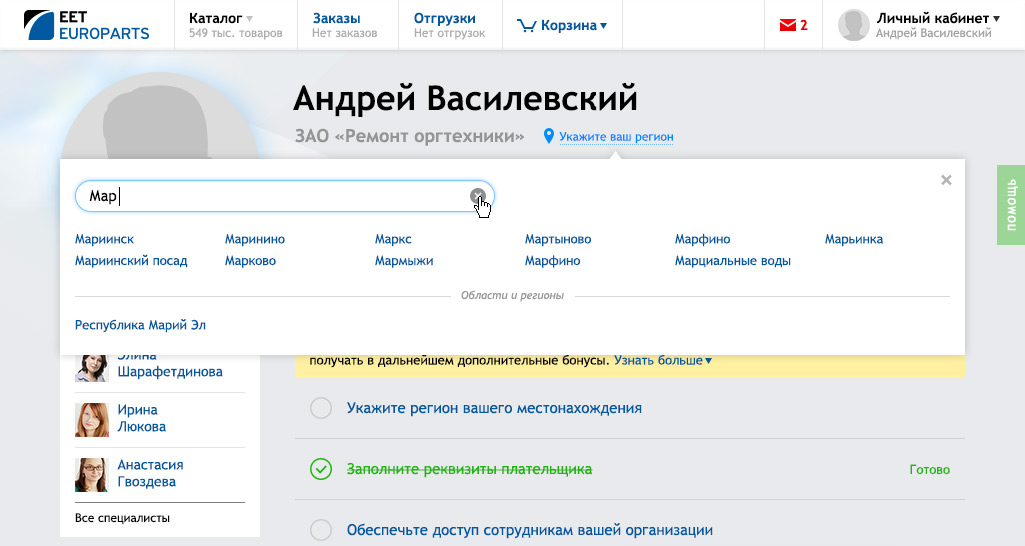Expand the Узнать больше link
This screenshot has width=1025, height=546.
662,360
